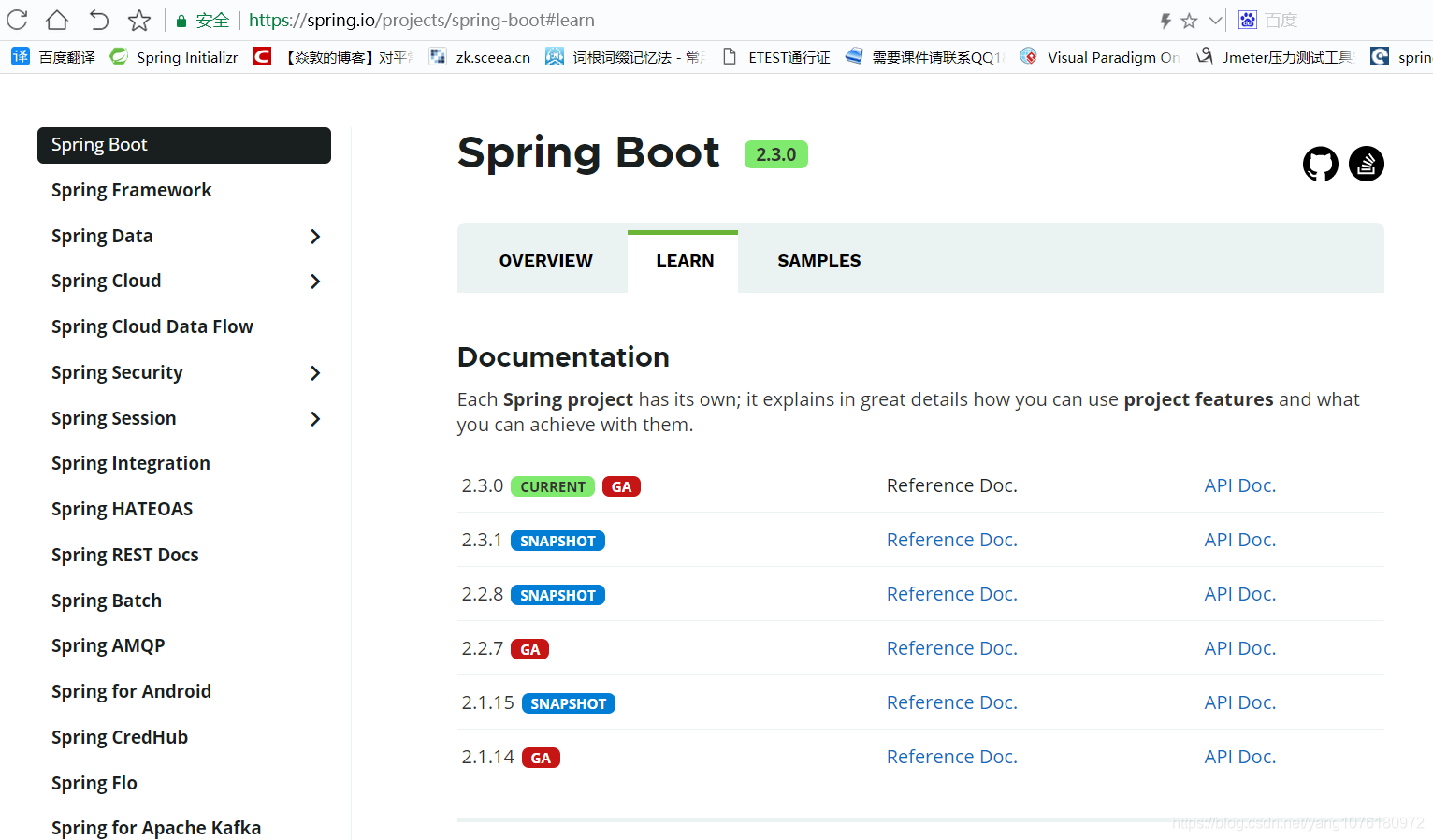This screenshot has width=1433, height=840.
Task: Open the red C blog bookmark 【焱敦的博客】
Action: coord(333,57)
